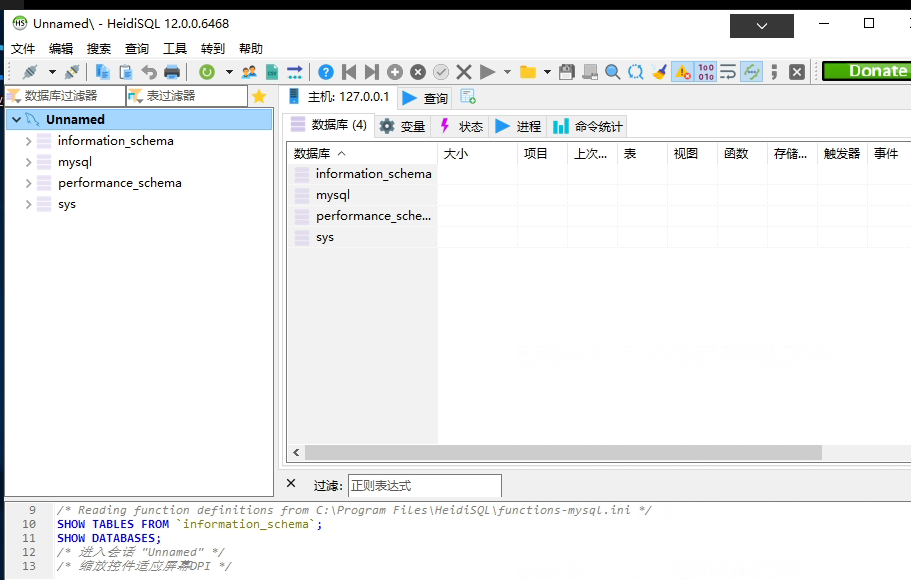Select the 主机: 127.0.0.1 tab

pos(339,97)
